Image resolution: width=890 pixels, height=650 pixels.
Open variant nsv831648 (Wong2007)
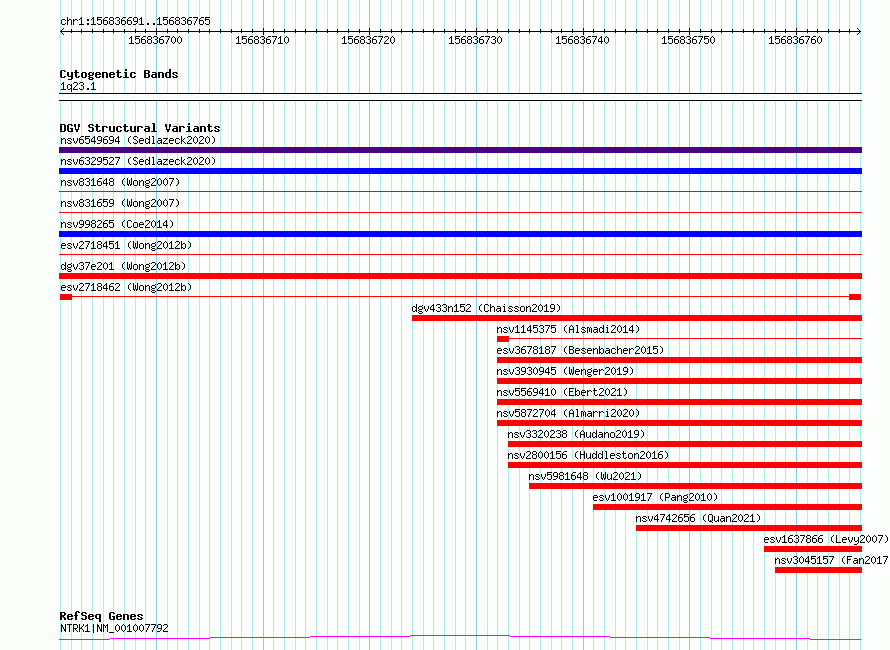pyautogui.click(x=120, y=182)
